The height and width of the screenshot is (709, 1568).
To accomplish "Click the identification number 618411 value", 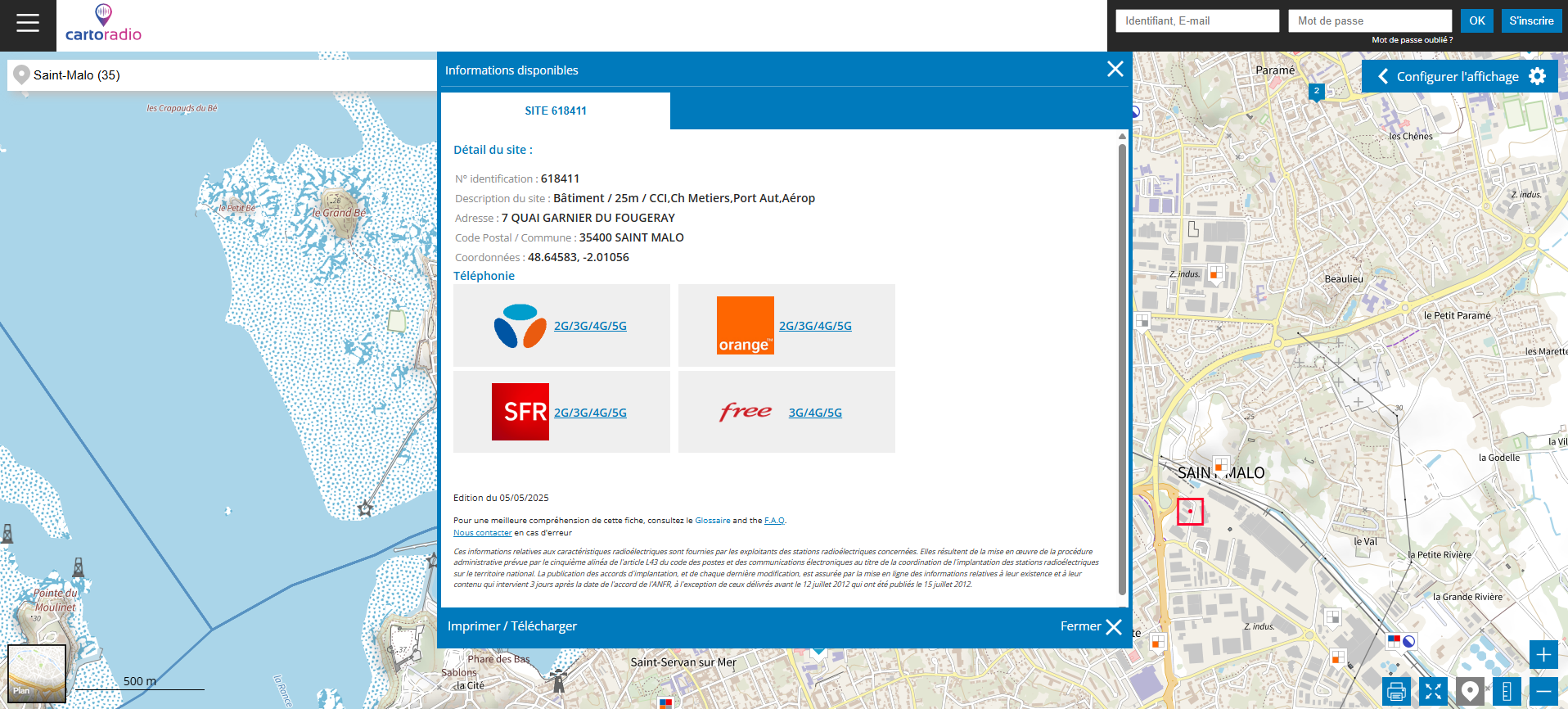I will (x=560, y=178).
